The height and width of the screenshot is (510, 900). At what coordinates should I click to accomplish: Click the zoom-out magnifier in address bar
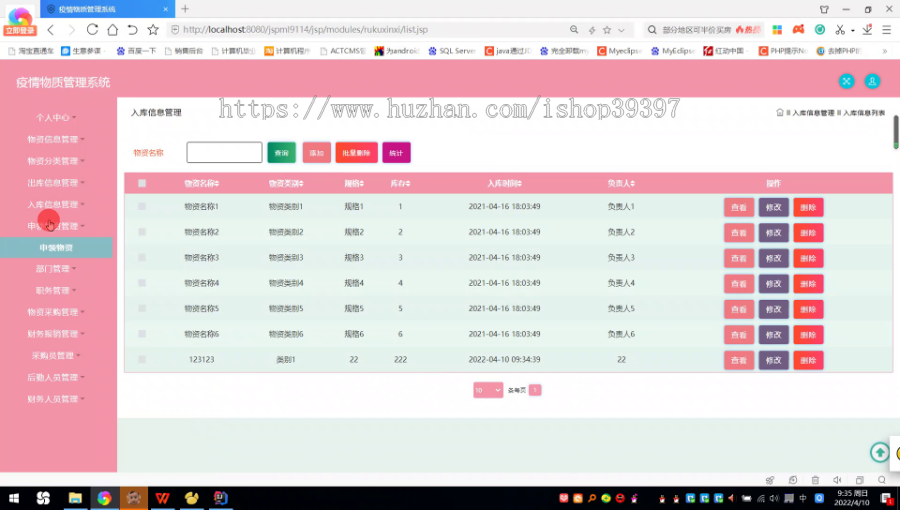point(574,30)
